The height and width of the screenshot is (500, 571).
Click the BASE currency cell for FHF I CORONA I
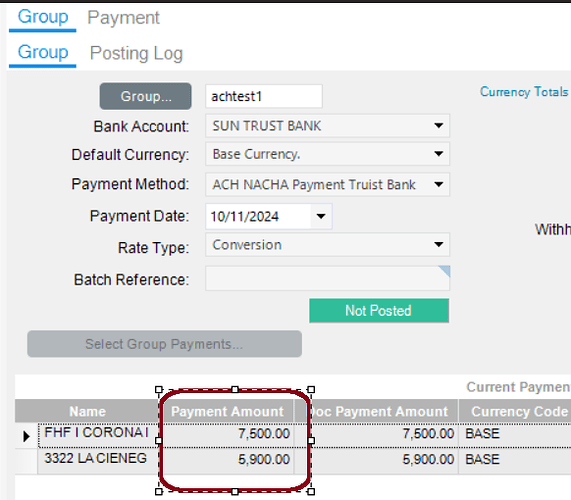pos(515,435)
